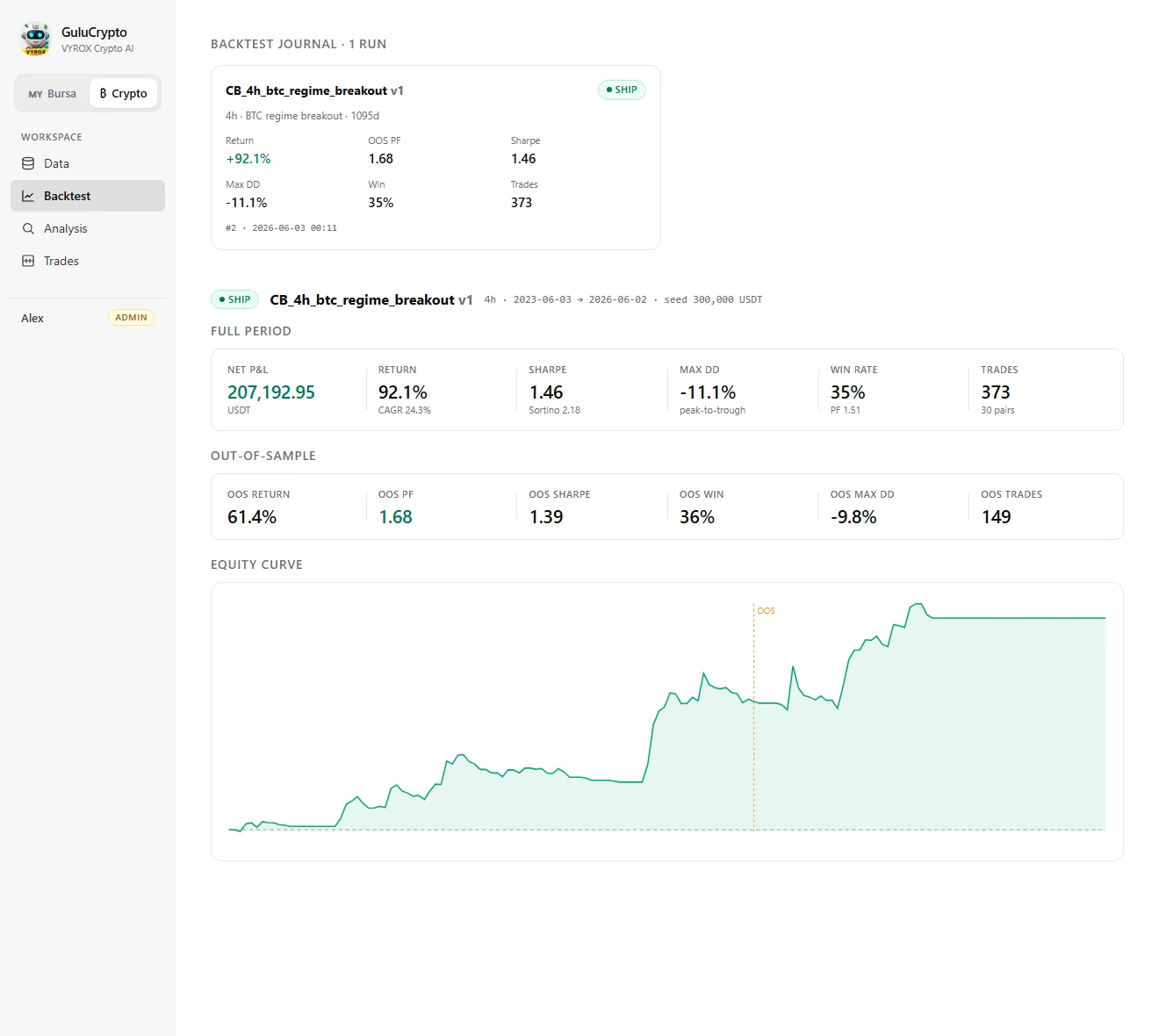
Task: Click the OOS Trades 149 value
Action: pyautogui.click(x=996, y=517)
